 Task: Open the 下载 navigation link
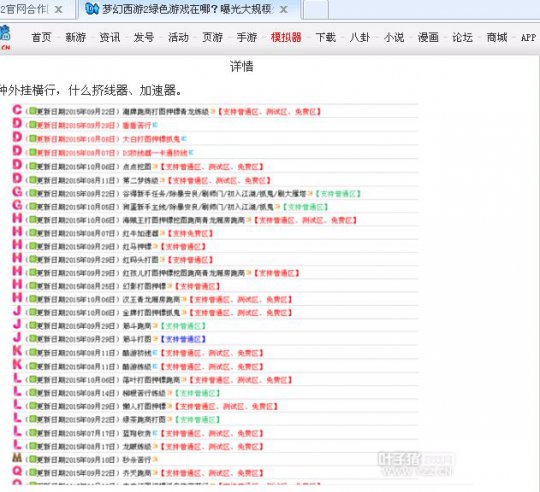tap(325, 37)
